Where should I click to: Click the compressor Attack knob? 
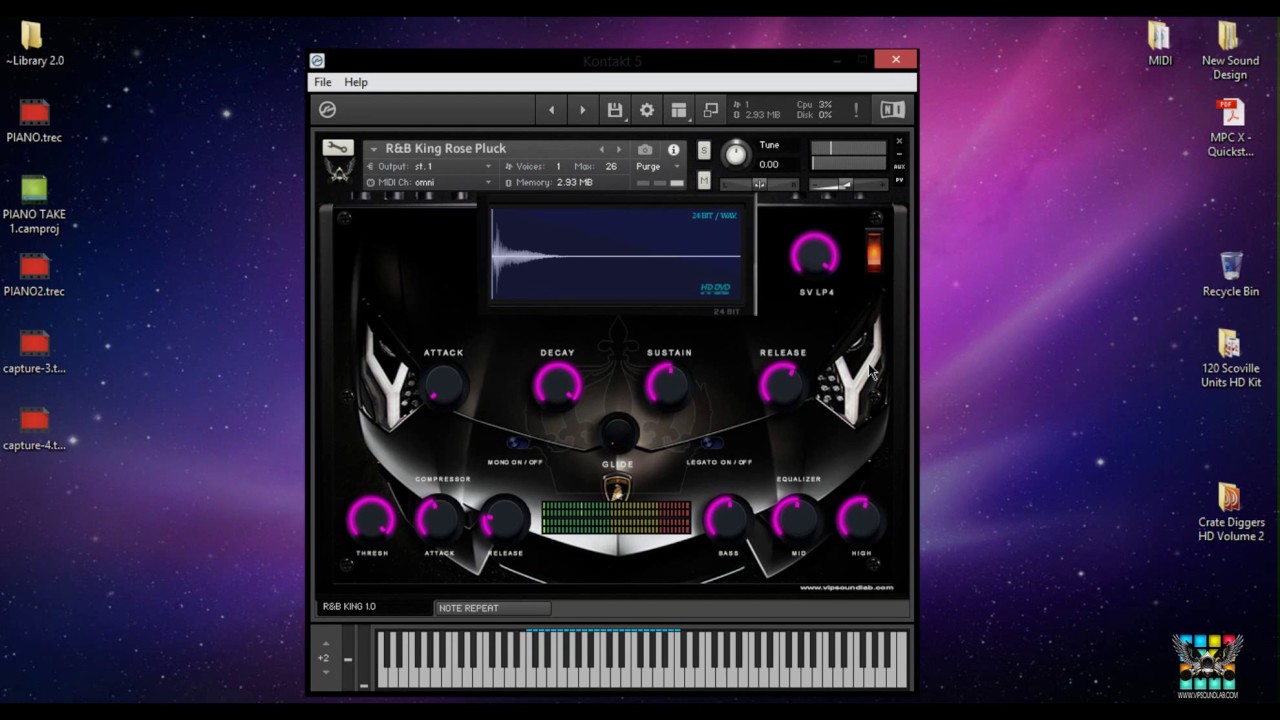(x=439, y=520)
